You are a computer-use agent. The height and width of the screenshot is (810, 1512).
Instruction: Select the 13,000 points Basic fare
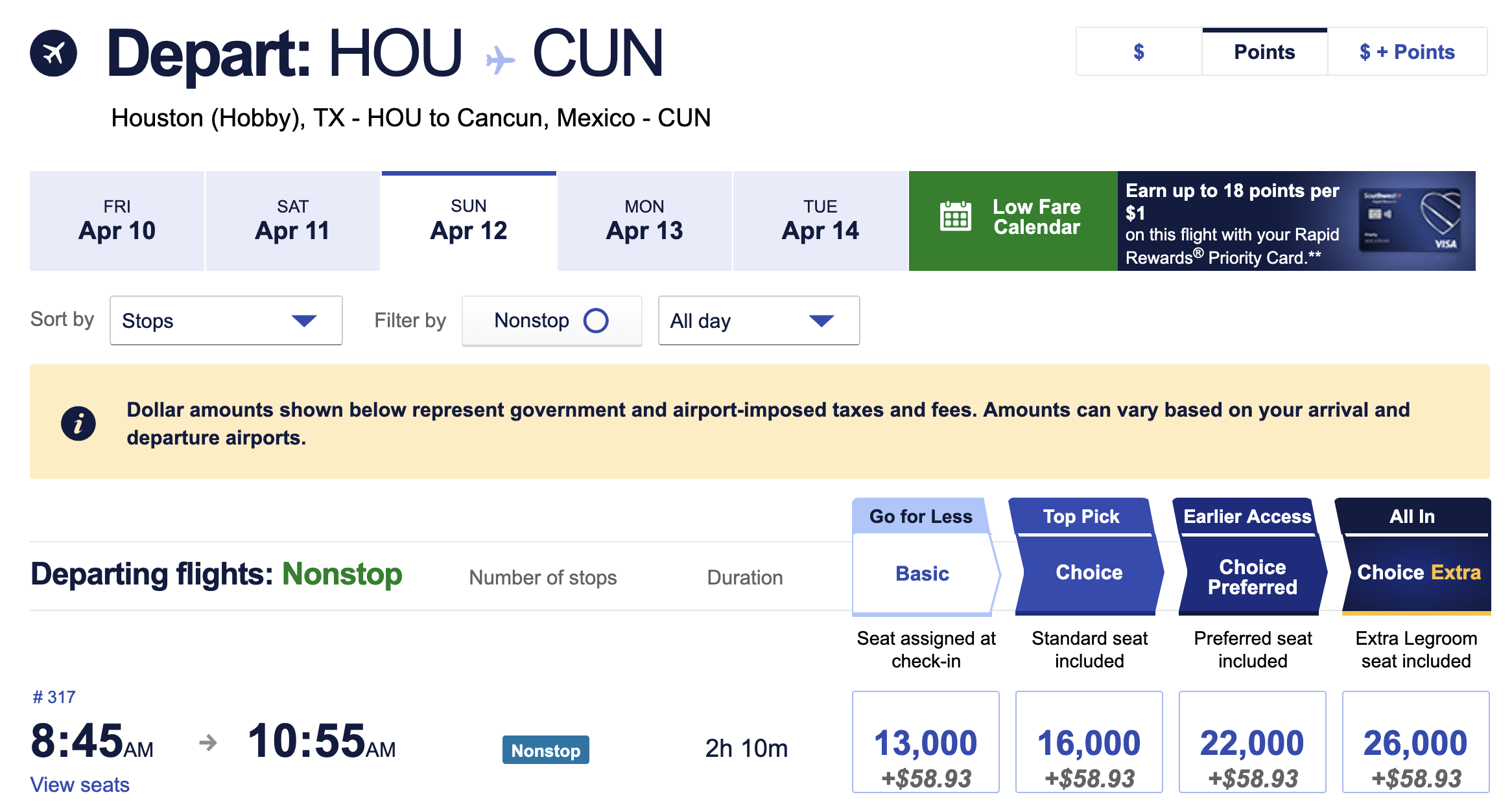click(925, 741)
